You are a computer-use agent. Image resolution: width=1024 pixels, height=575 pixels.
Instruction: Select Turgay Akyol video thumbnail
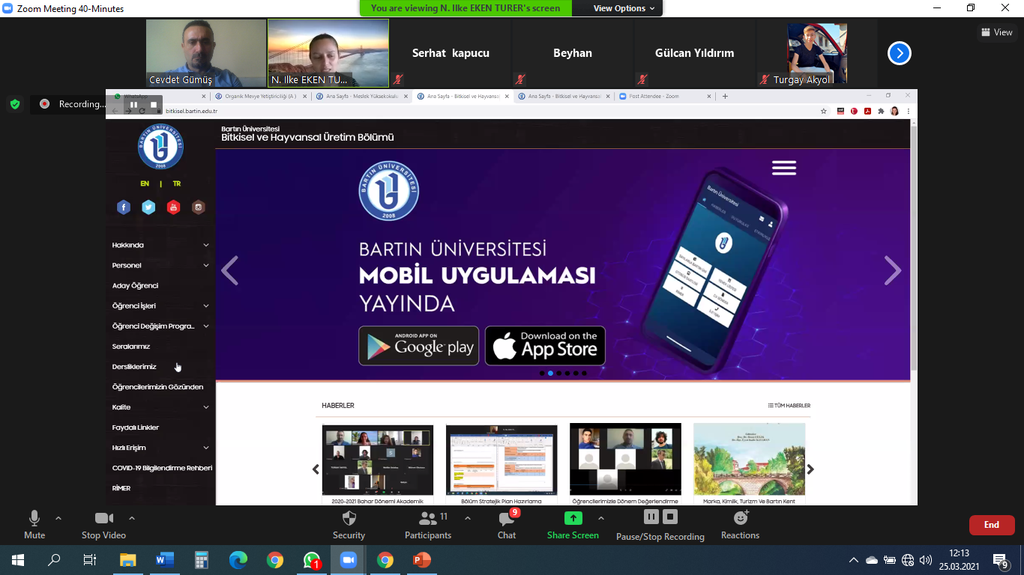[816, 53]
